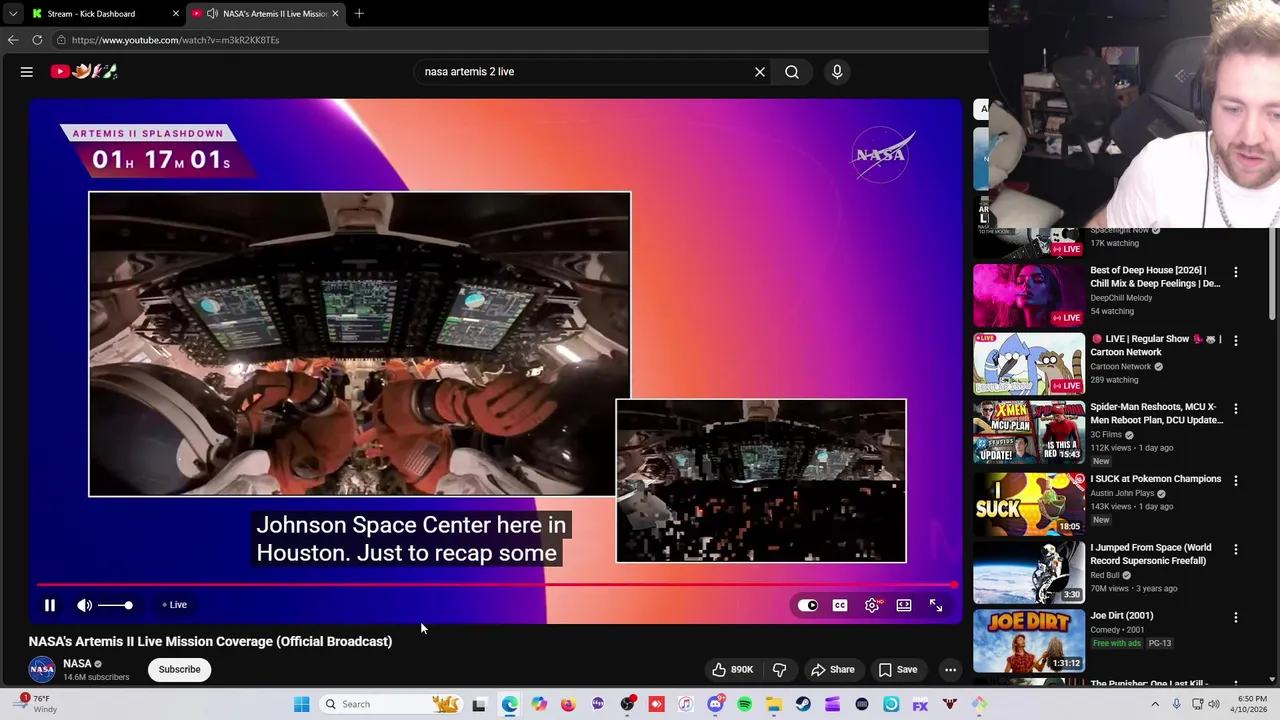Image resolution: width=1280 pixels, height=720 pixels.
Task: Subscribe to the NASA channel
Action: click(180, 669)
